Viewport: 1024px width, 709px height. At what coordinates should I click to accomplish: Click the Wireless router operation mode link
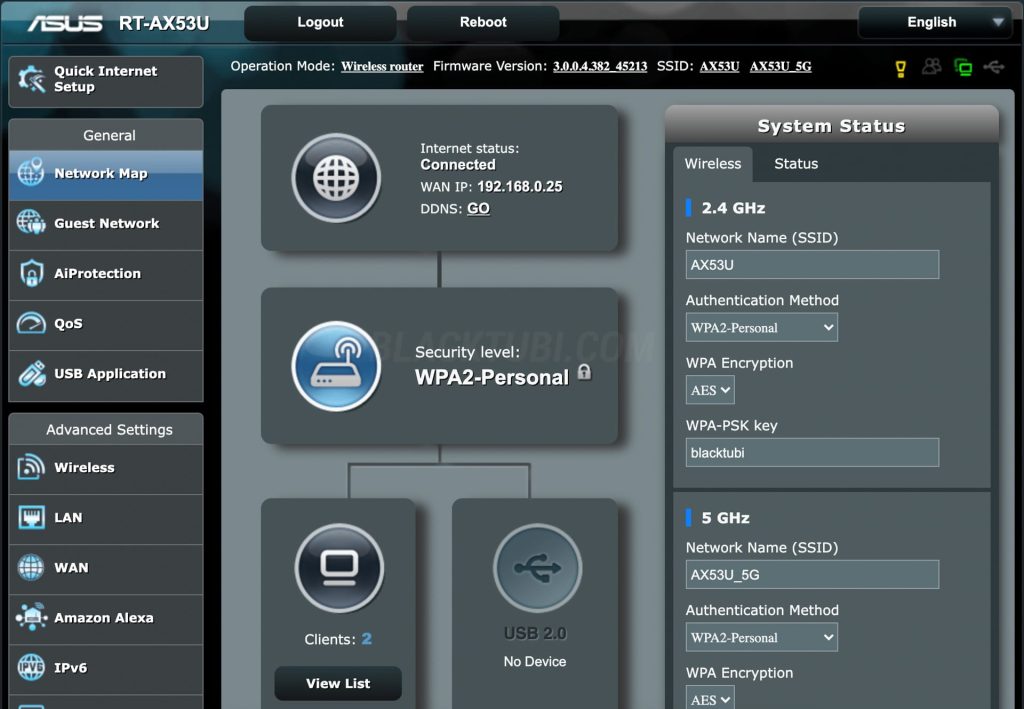tap(382, 67)
